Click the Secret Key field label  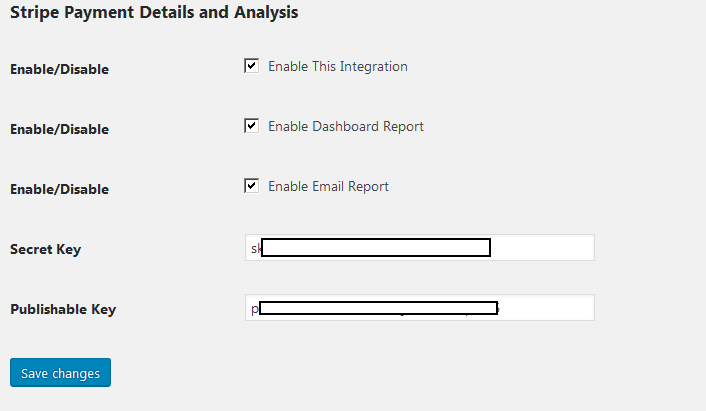(x=45, y=249)
